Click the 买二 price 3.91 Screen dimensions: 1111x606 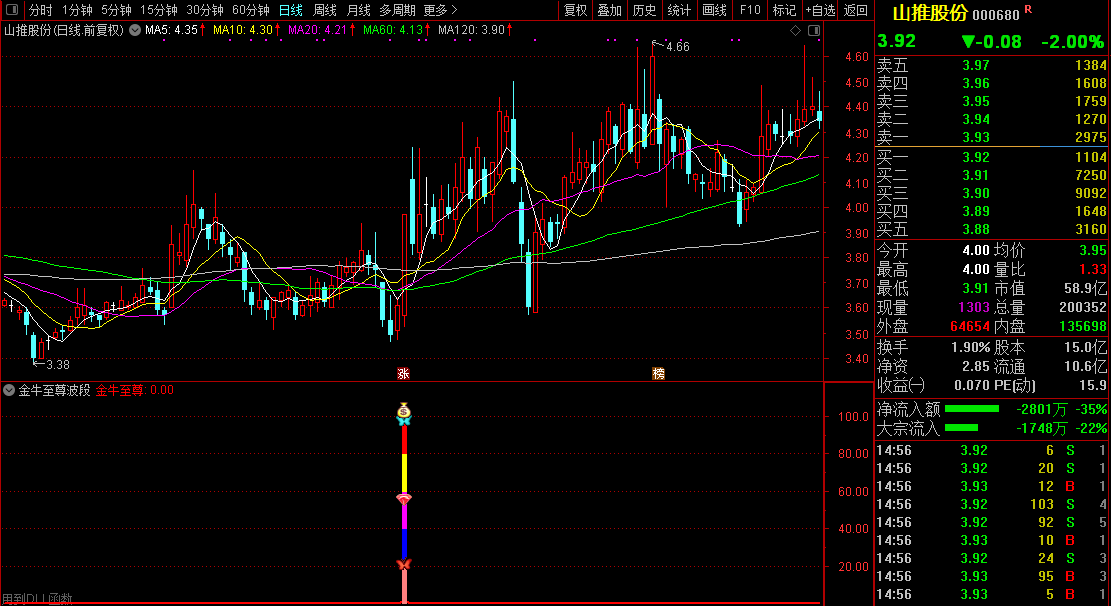tap(976, 175)
